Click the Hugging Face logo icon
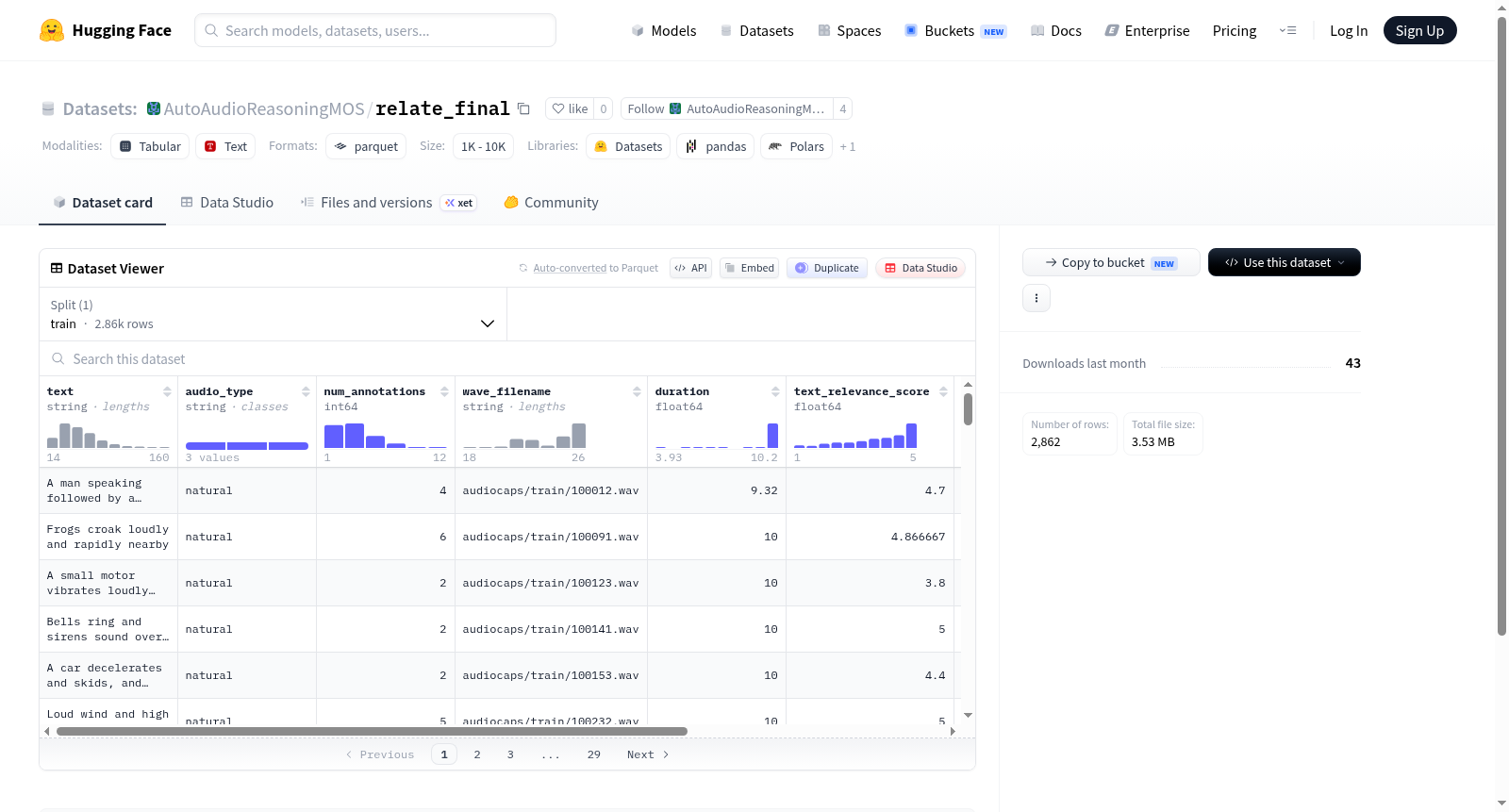The width and height of the screenshot is (1509, 812). [x=52, y=30]
